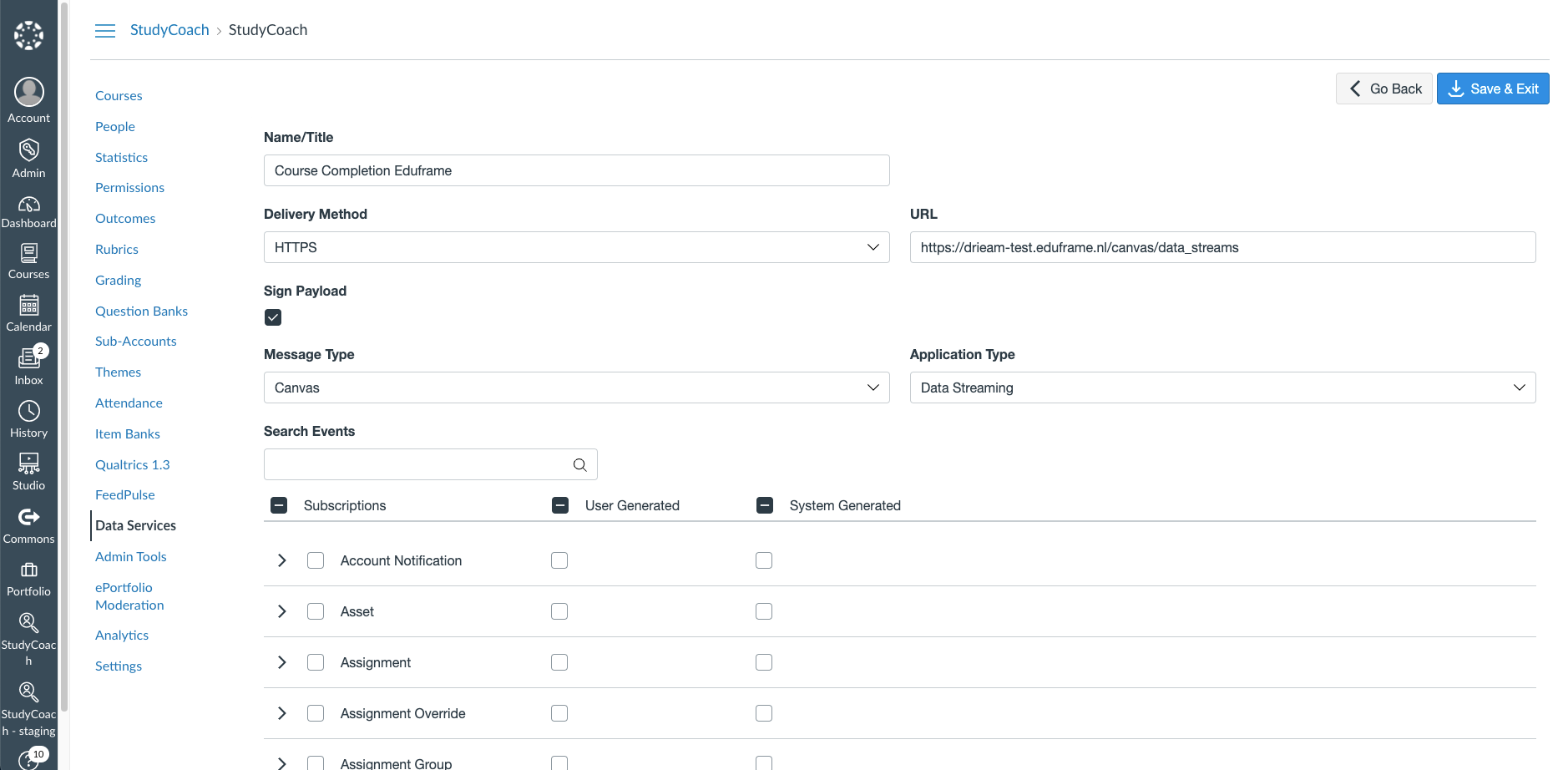
Task: Open Statistics in the admin menu
Action: click(x=121, y=158)
